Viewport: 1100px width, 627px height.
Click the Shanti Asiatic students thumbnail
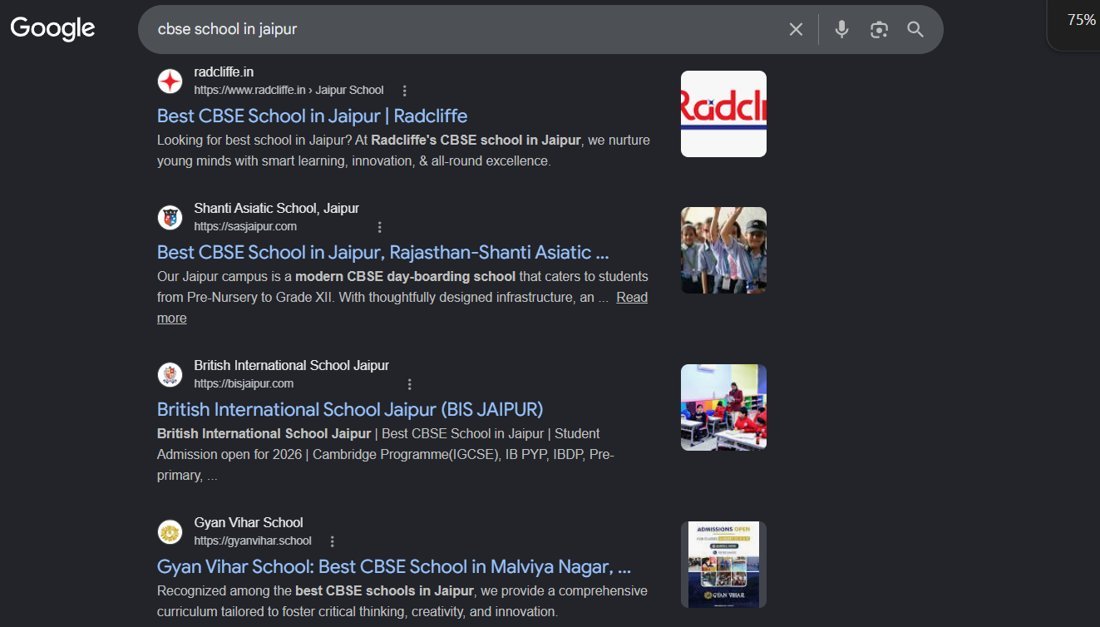[x=723, y=250]
